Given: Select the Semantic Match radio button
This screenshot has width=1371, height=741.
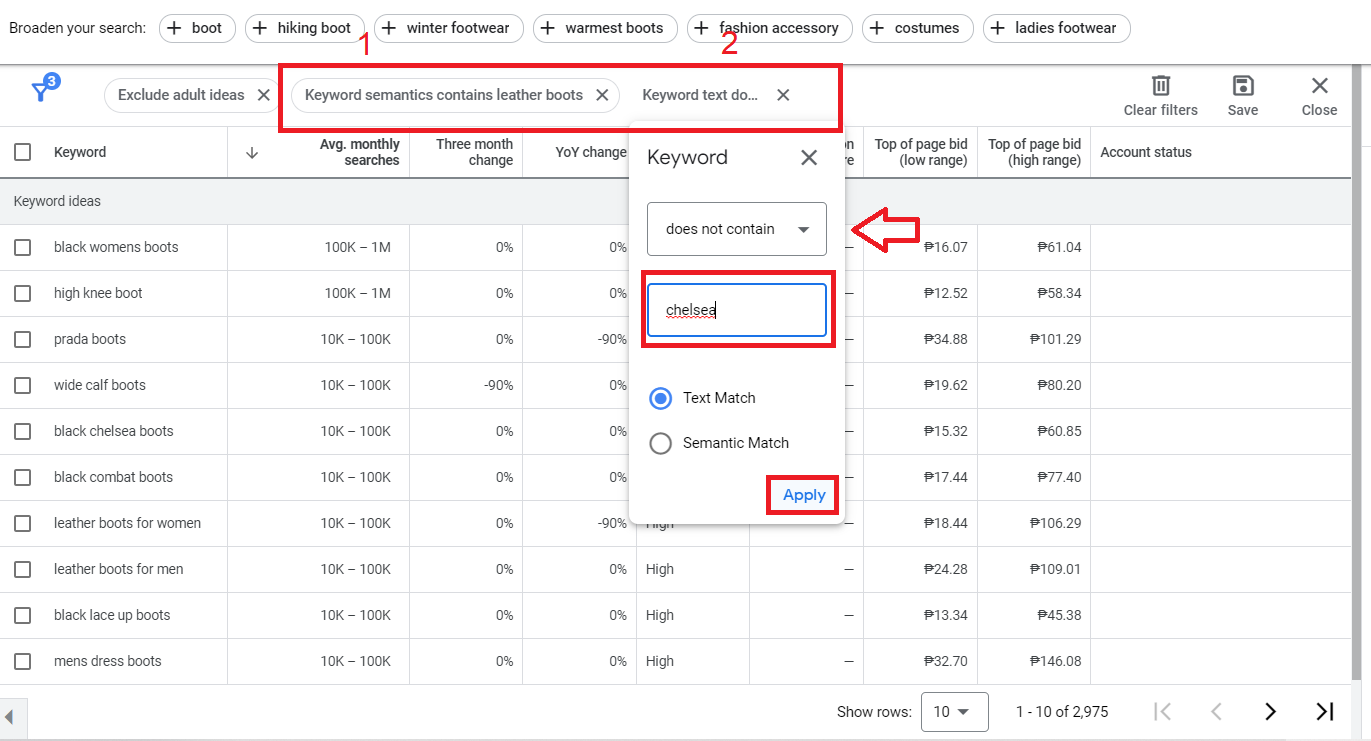Looking at the screenshot, I should [x=660, y=443].
